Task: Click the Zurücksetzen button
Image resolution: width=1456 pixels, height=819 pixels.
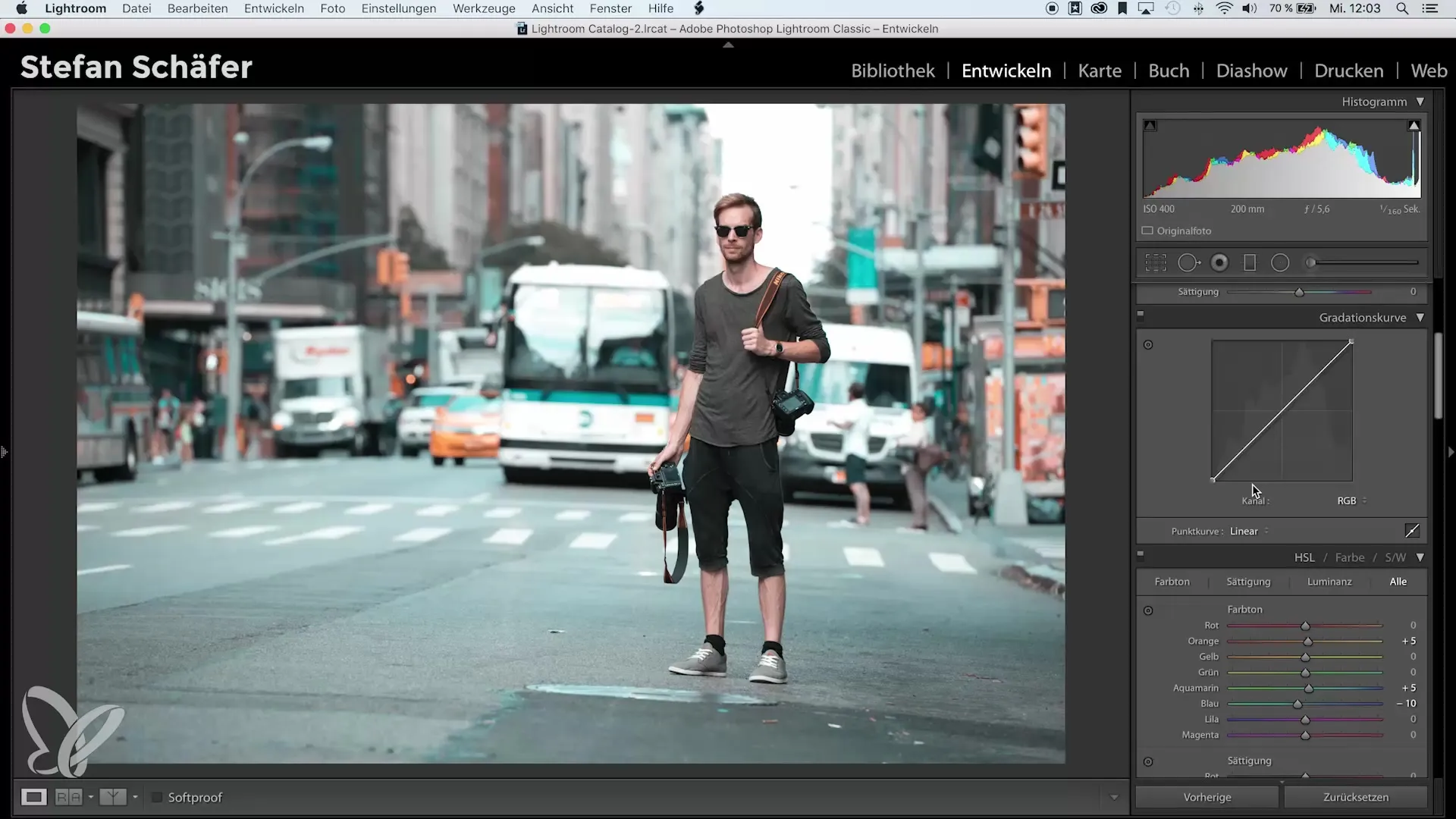Action: click(1356, 797)
